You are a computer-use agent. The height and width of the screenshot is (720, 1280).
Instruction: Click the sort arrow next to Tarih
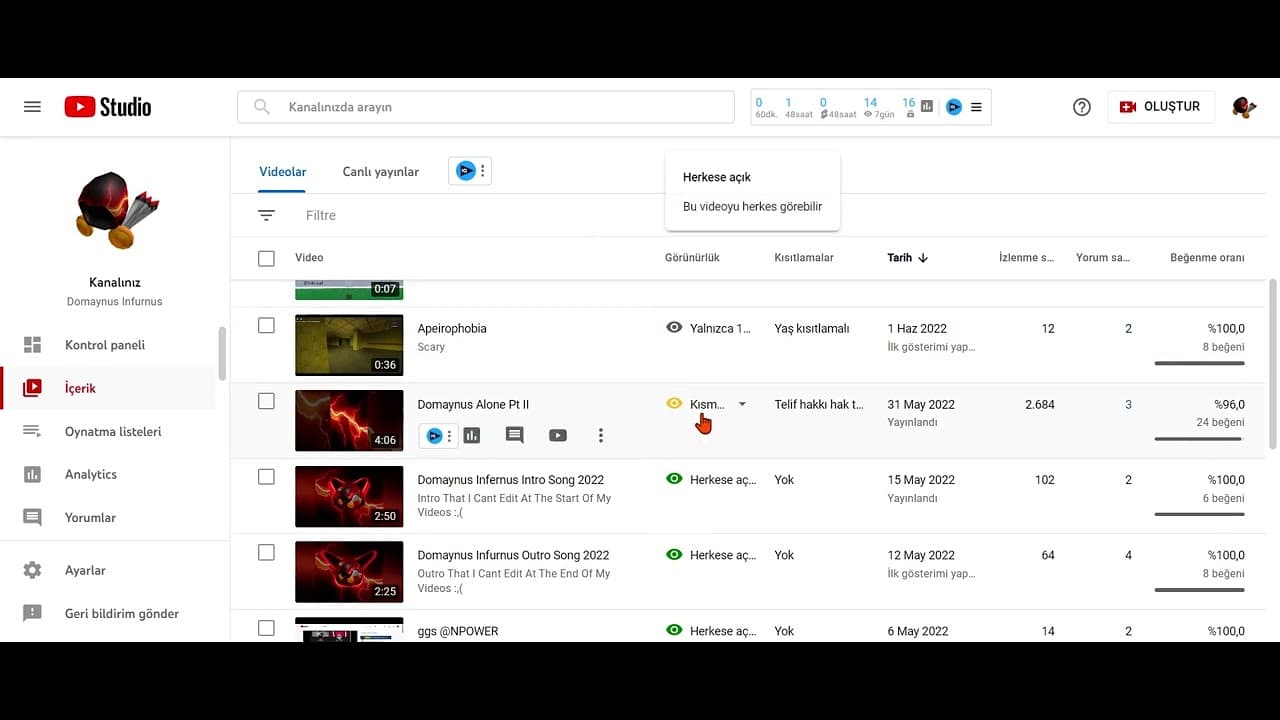[x=922, y=258]
